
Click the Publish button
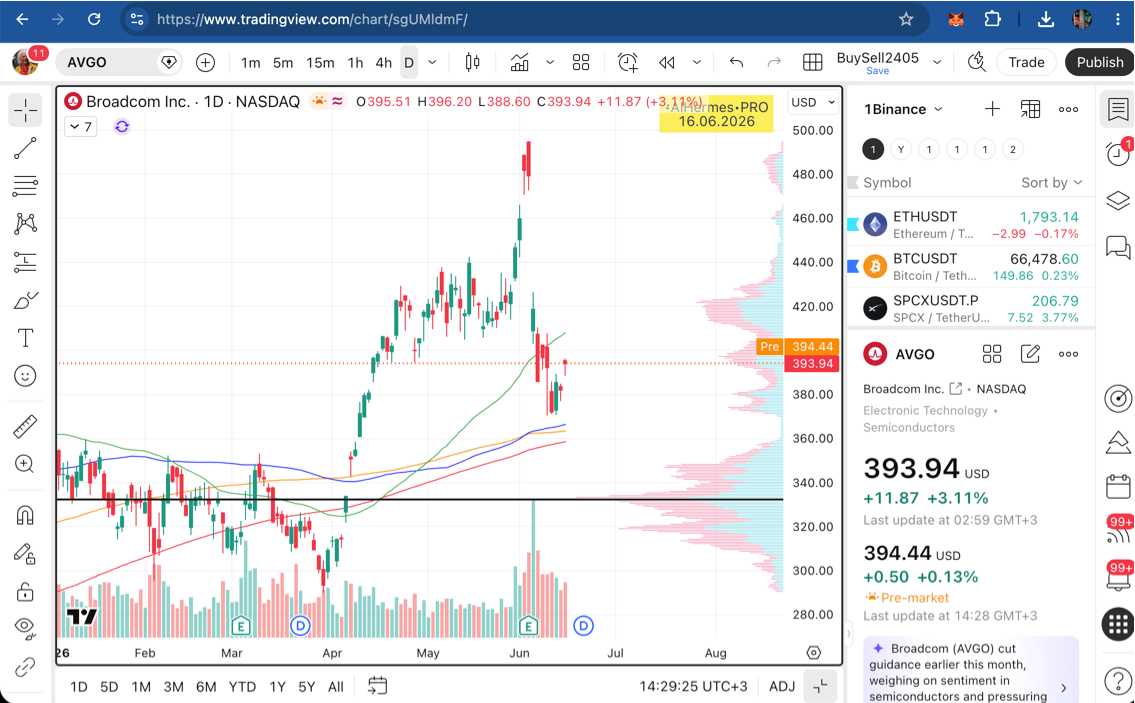(x=1100, y=62)
